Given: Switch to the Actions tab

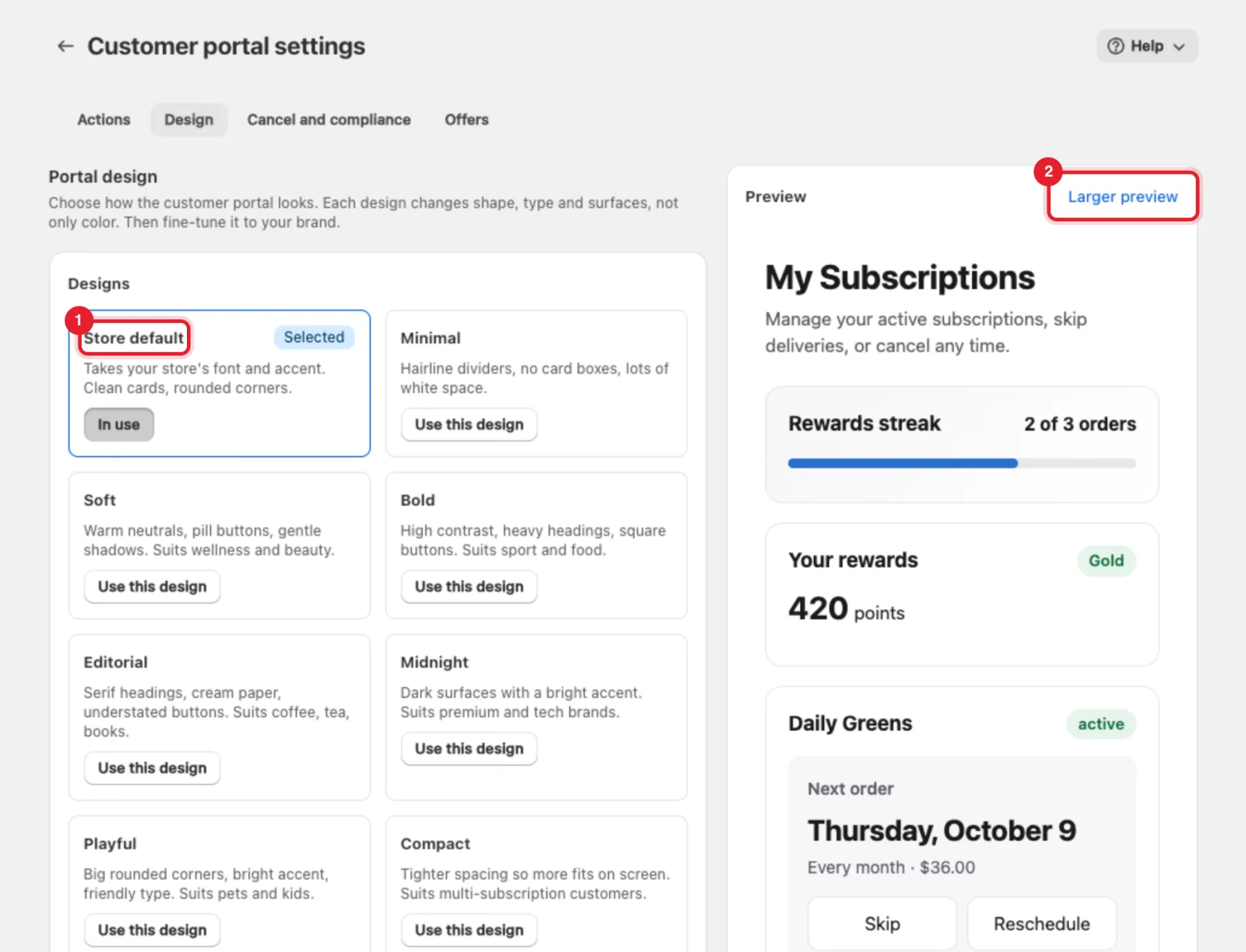Looking at the screenshot, I should (104, 120).
